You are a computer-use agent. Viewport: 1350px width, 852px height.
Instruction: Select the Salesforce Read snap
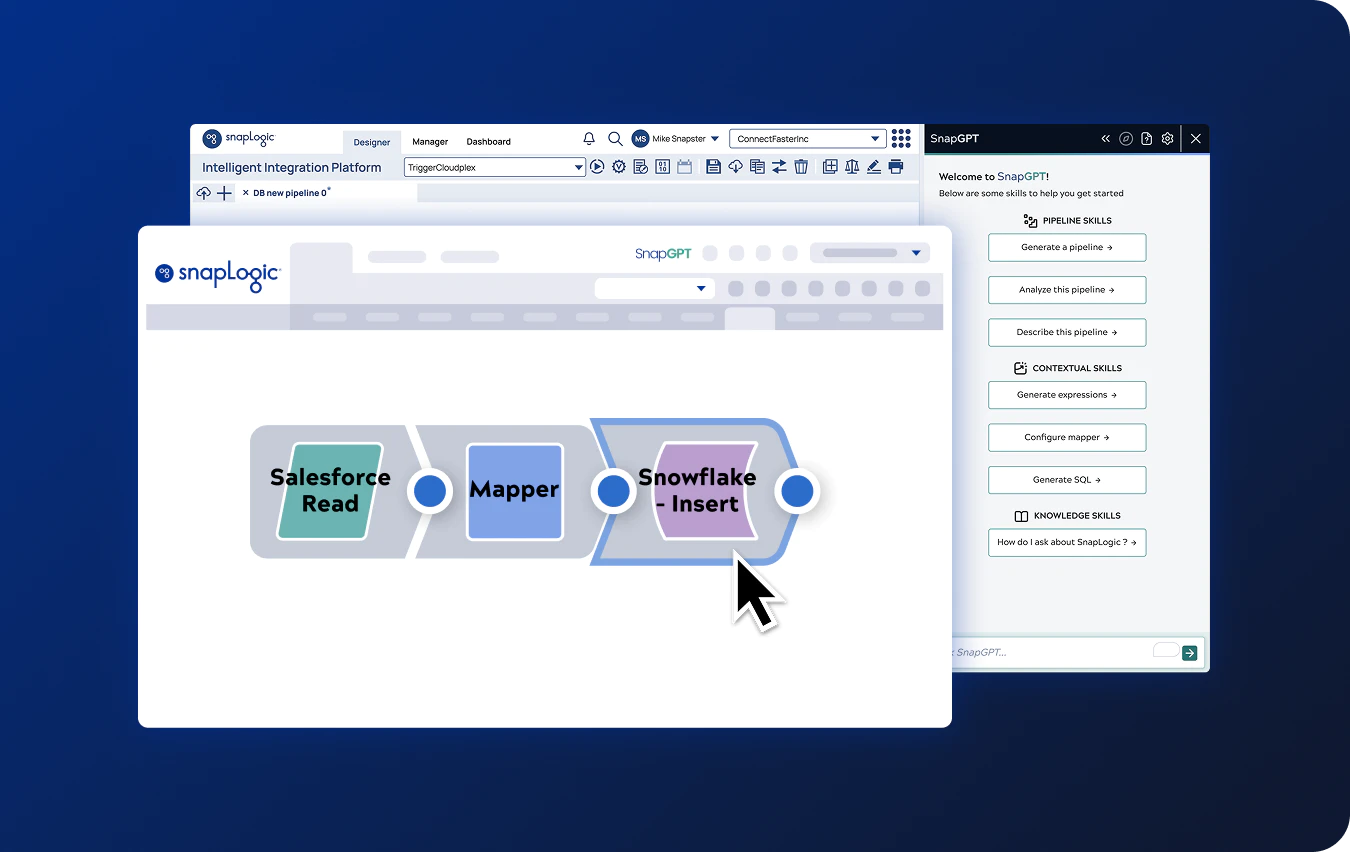tap(330, 491)
